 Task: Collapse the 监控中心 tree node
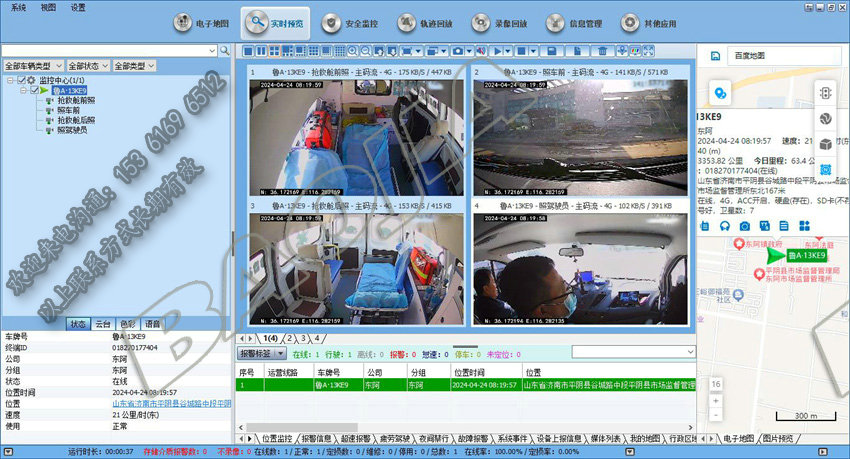(9, 79)
